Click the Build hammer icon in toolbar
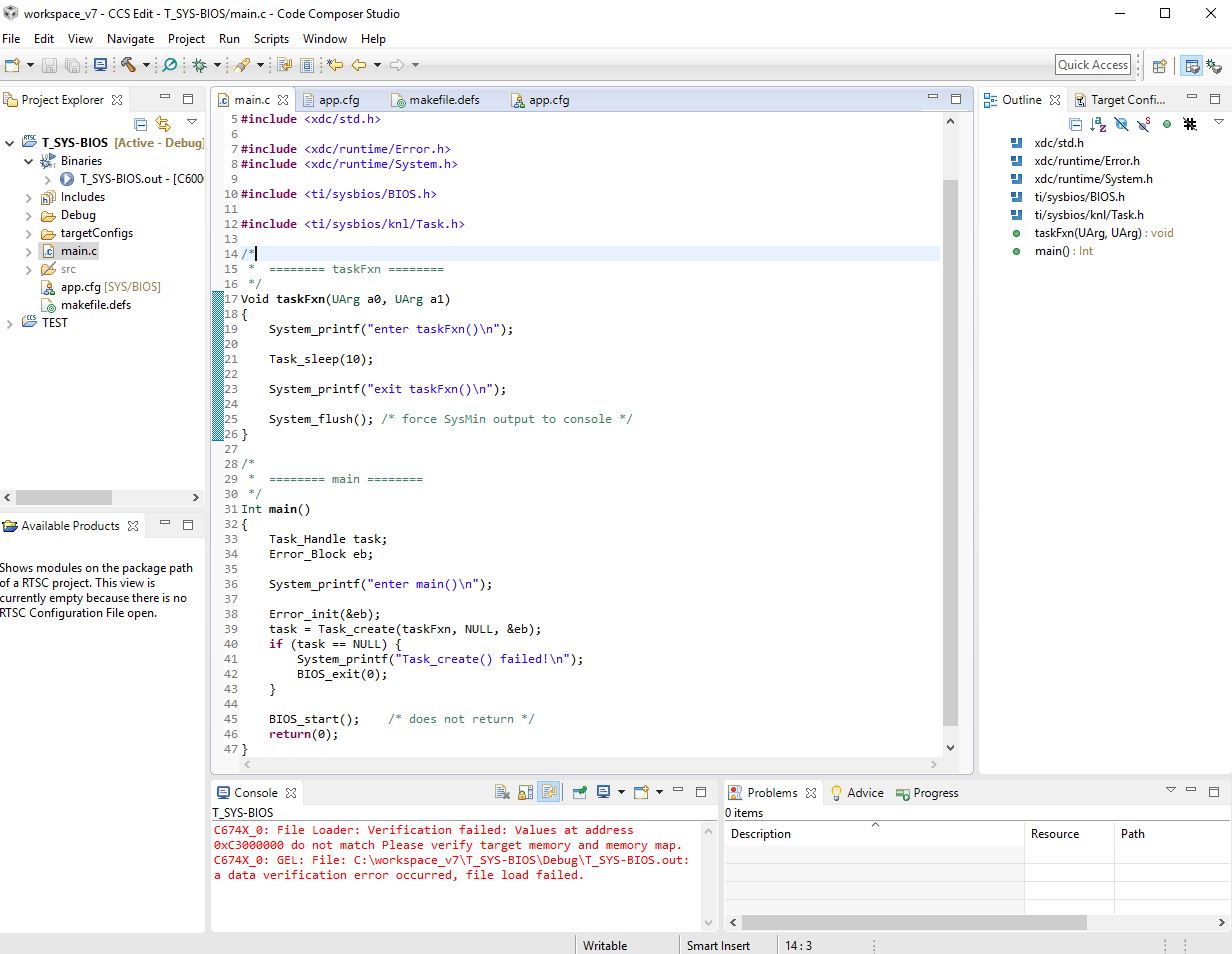This screenshot has height=954, width=1232. tap(128, 65)
